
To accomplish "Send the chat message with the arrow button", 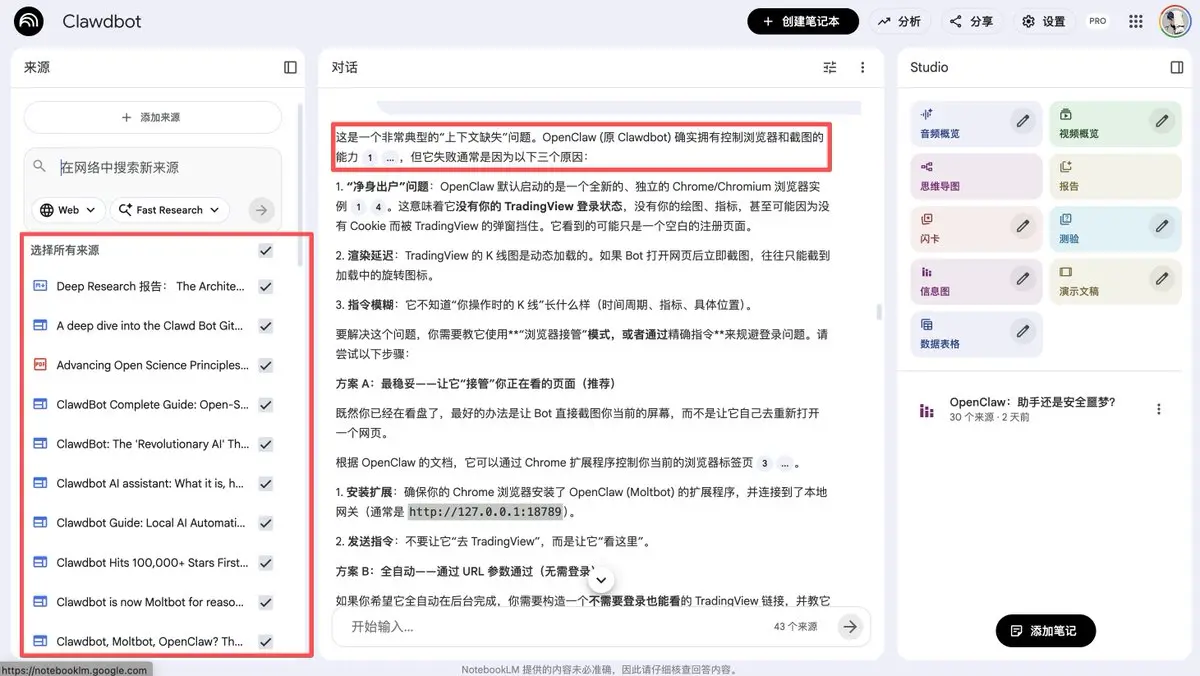I will (x=850, y=627).
